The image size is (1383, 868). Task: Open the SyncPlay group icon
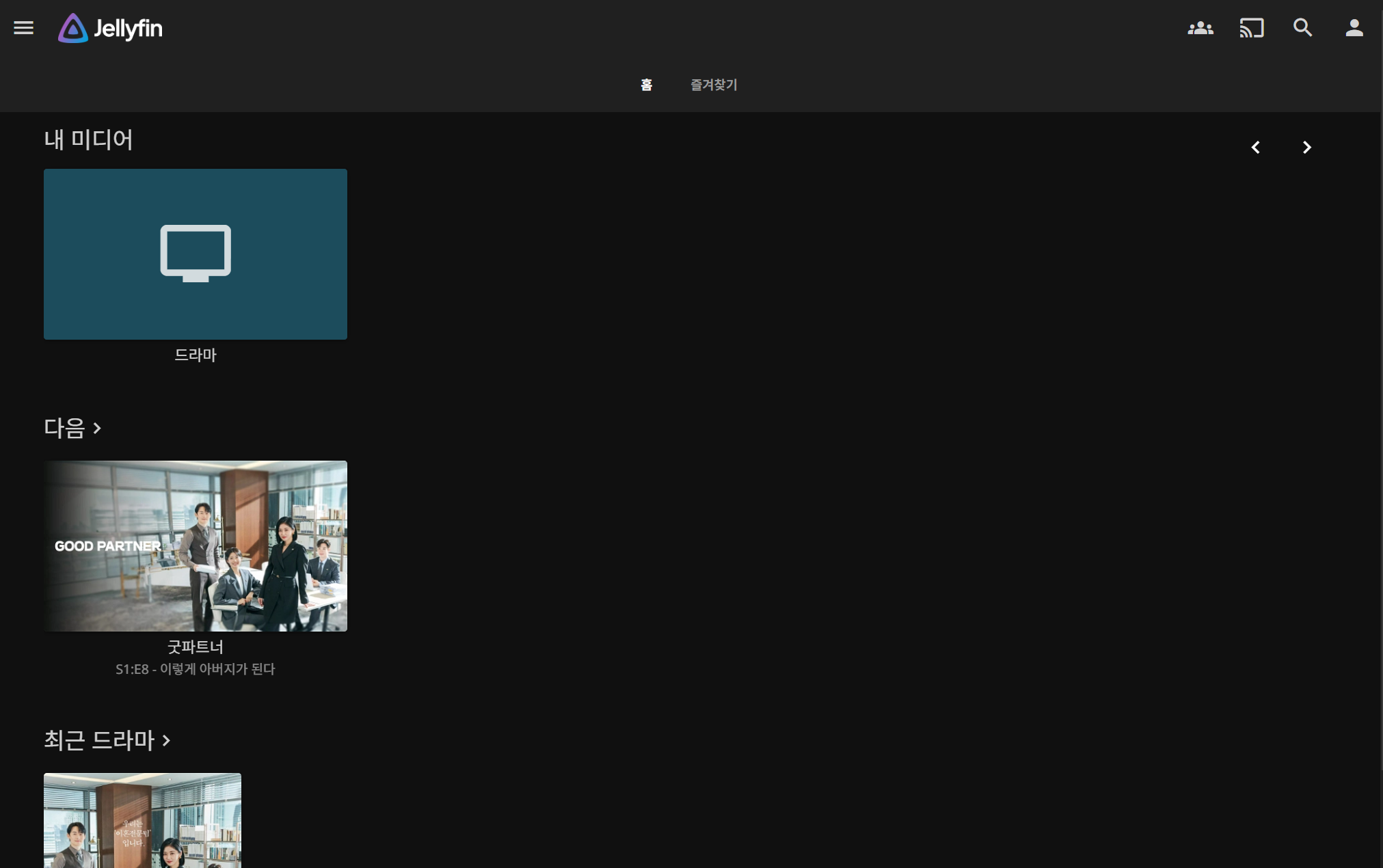click(1200, 28)
